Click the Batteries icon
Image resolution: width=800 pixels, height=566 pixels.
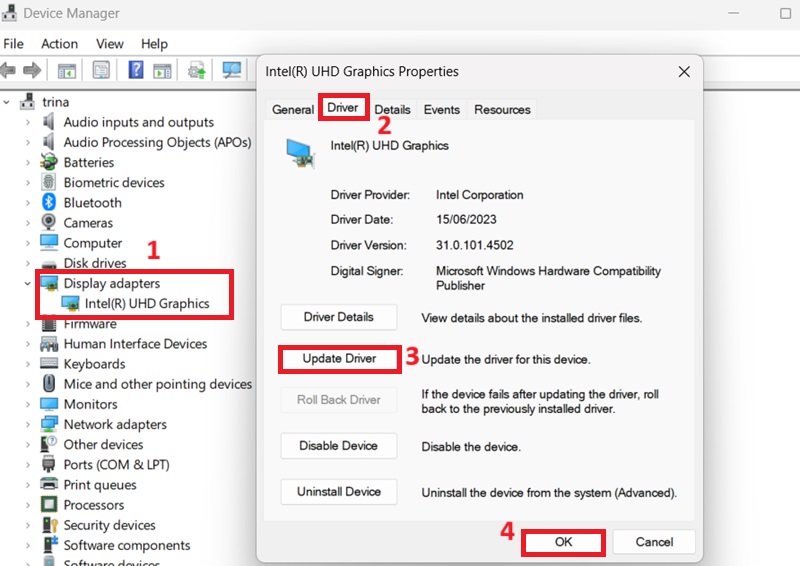(49, 162)
